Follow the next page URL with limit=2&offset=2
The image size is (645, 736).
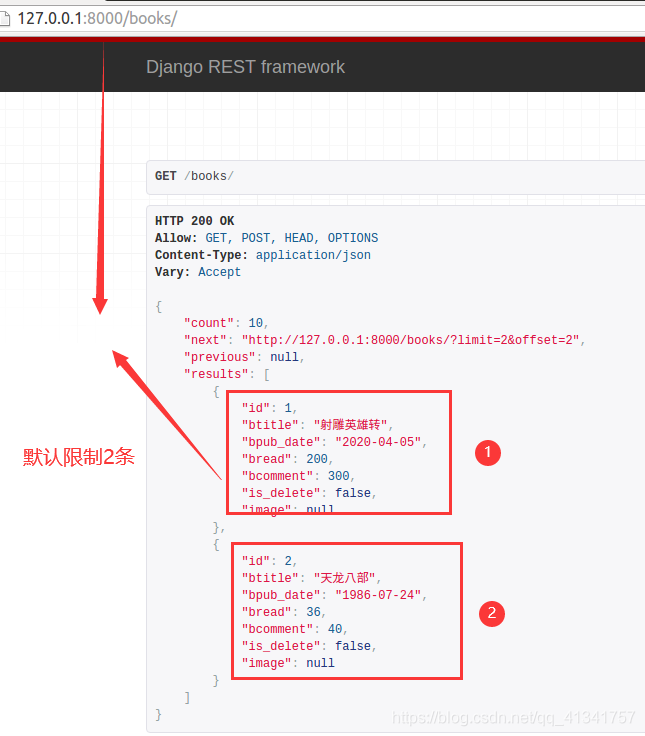click(x=411, y=340)
